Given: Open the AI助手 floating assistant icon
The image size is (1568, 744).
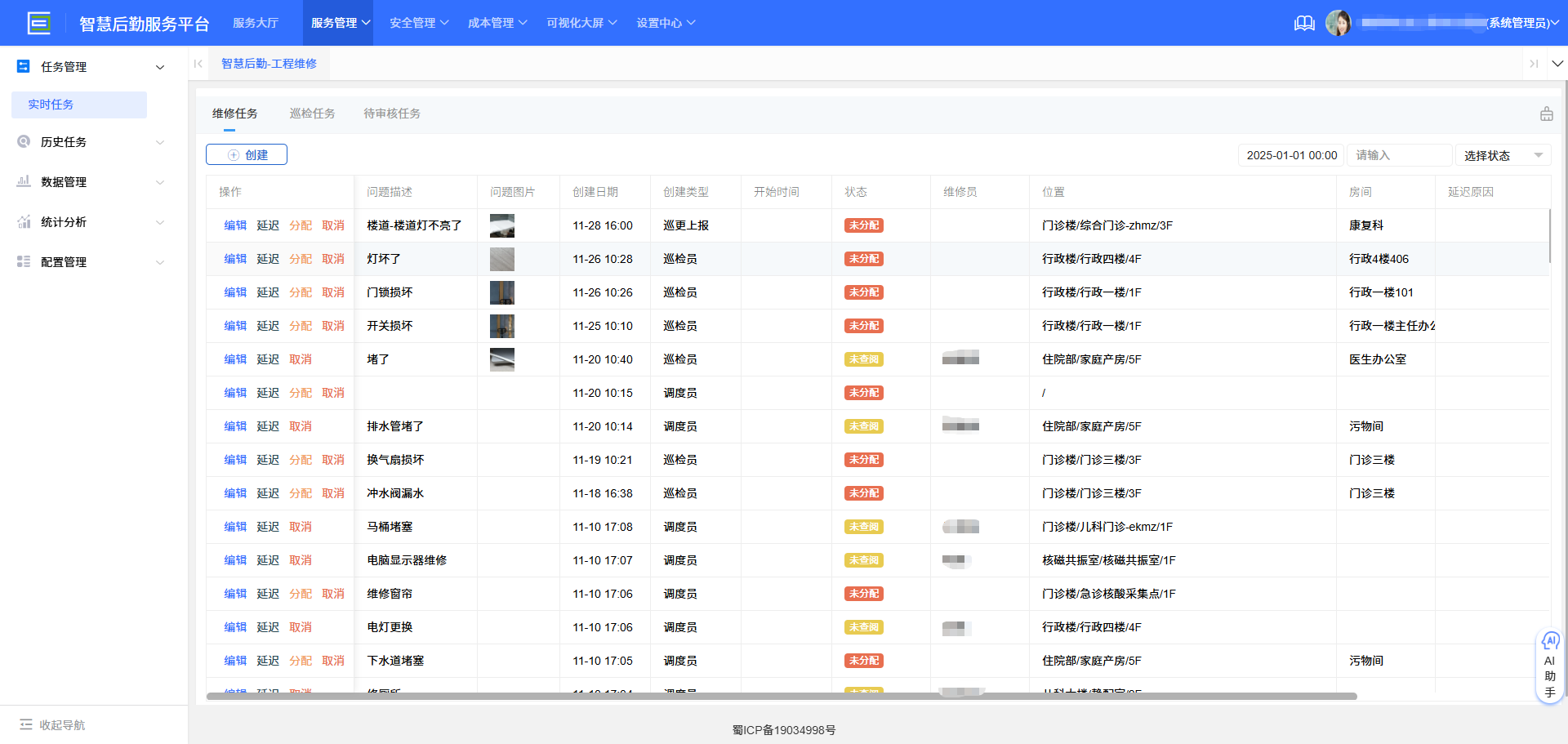Looking at the screenshot, I should coord(1550,642).
